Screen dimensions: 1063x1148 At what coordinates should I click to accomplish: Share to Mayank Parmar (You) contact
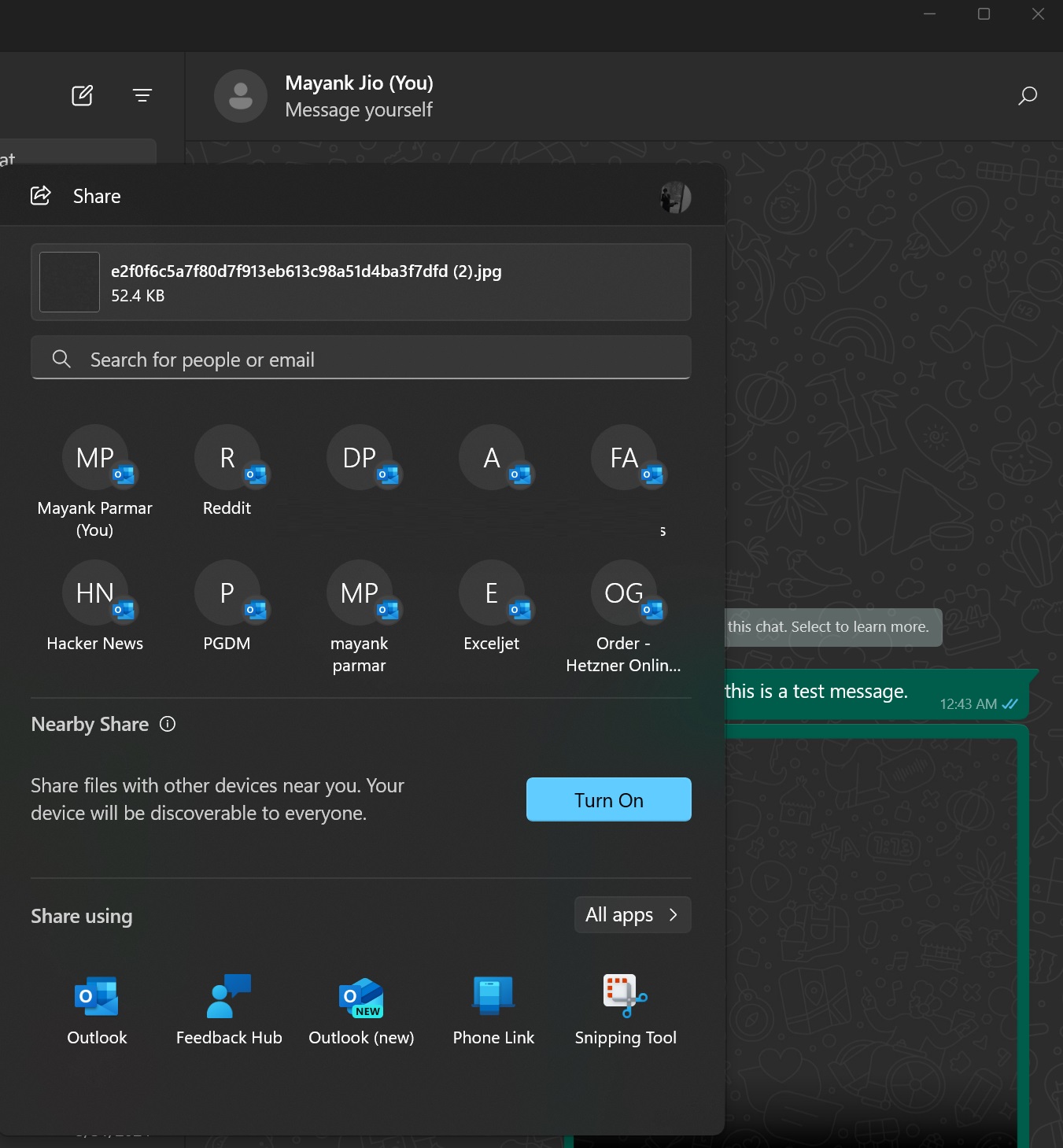click(x=95, y=482)
